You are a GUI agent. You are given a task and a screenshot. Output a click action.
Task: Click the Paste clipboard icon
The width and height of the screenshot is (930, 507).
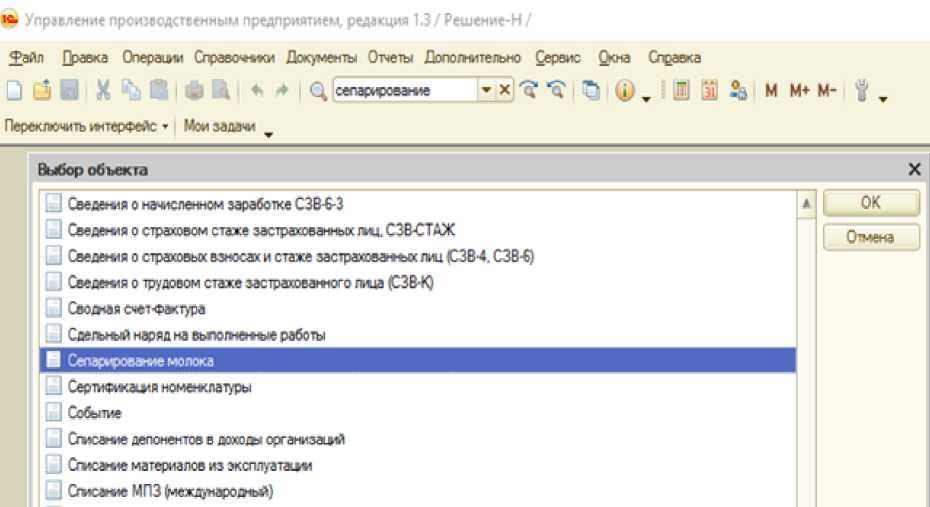(x=159, y=91)
